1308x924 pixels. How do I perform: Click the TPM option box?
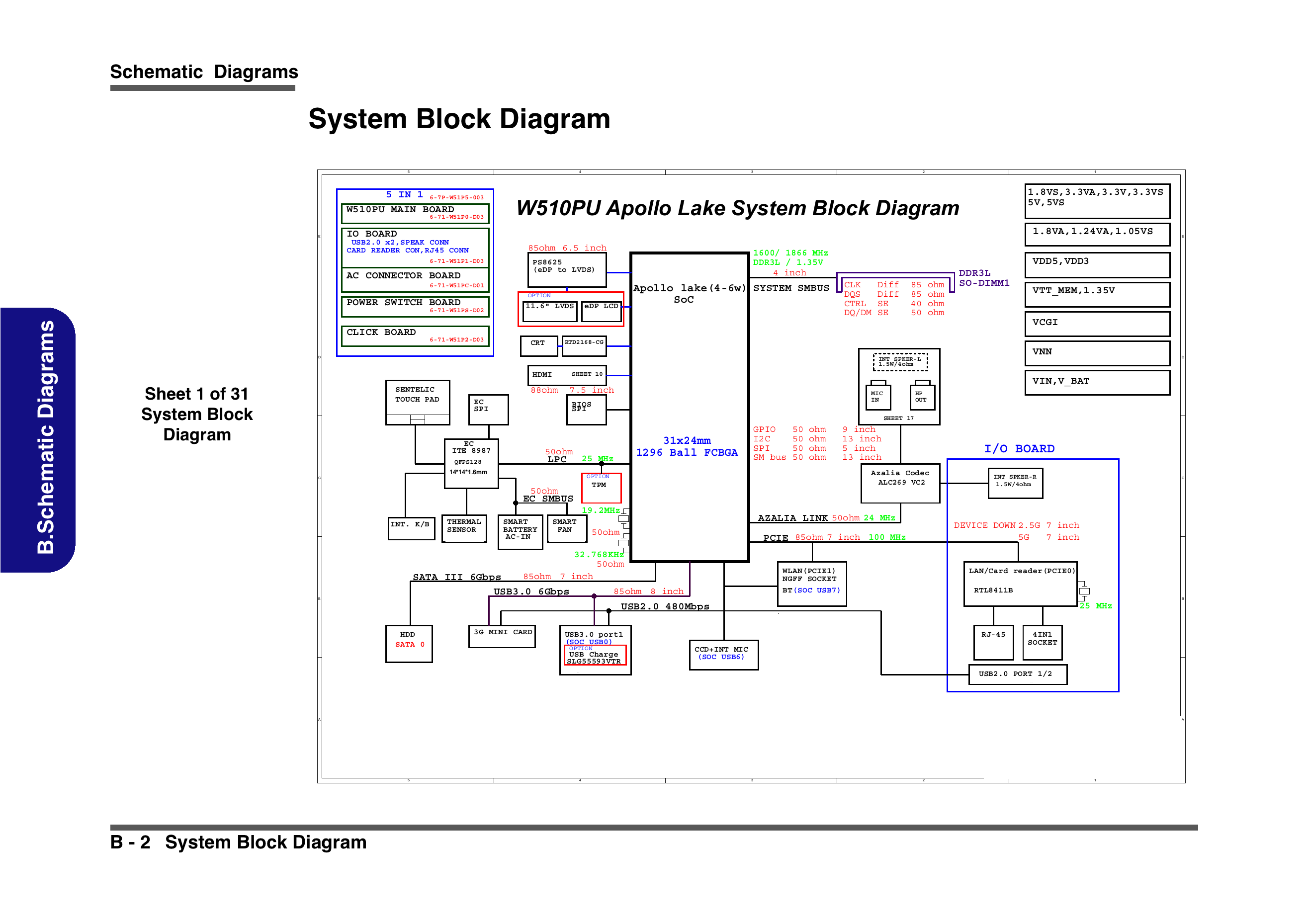[x=601, y=487]
